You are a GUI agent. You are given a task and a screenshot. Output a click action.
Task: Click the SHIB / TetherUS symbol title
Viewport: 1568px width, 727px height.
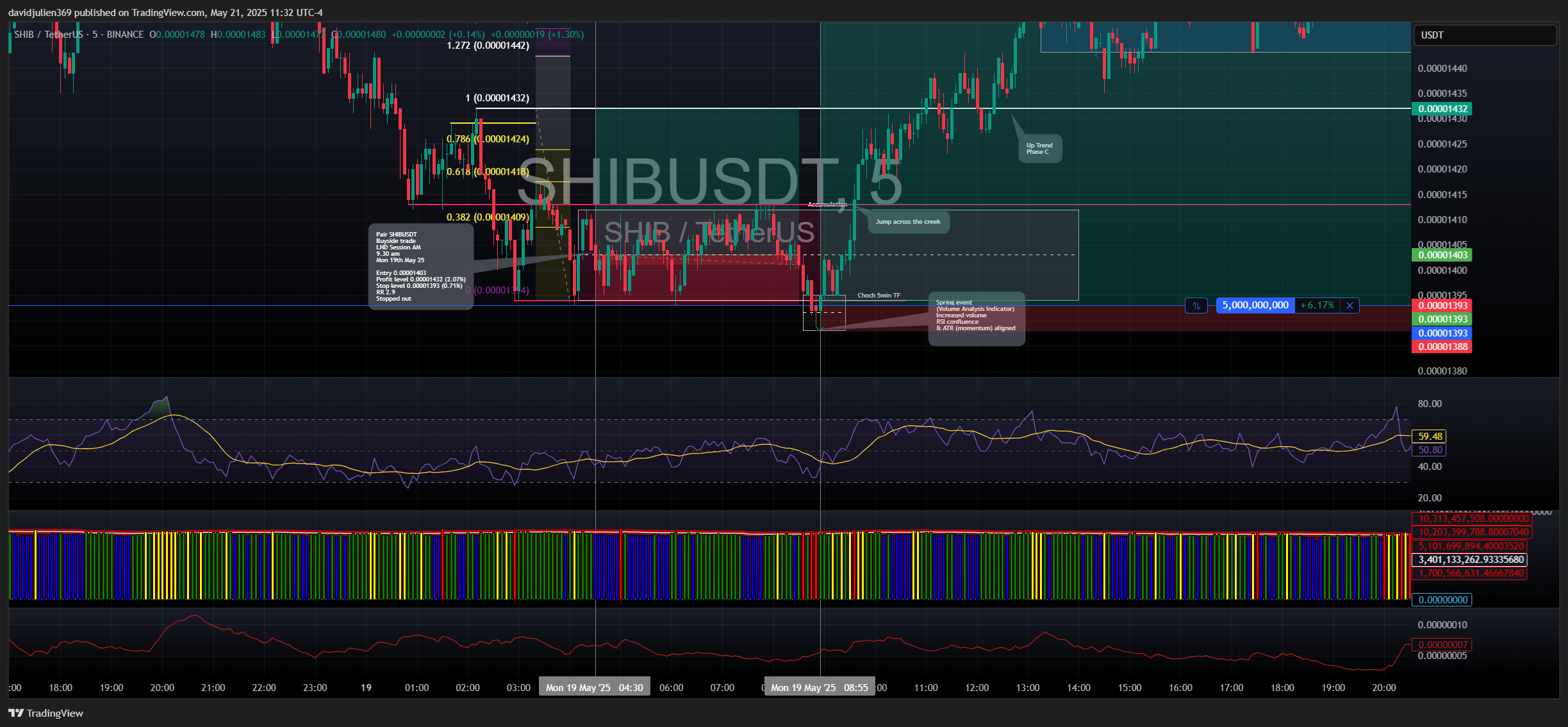pos(49,35)
